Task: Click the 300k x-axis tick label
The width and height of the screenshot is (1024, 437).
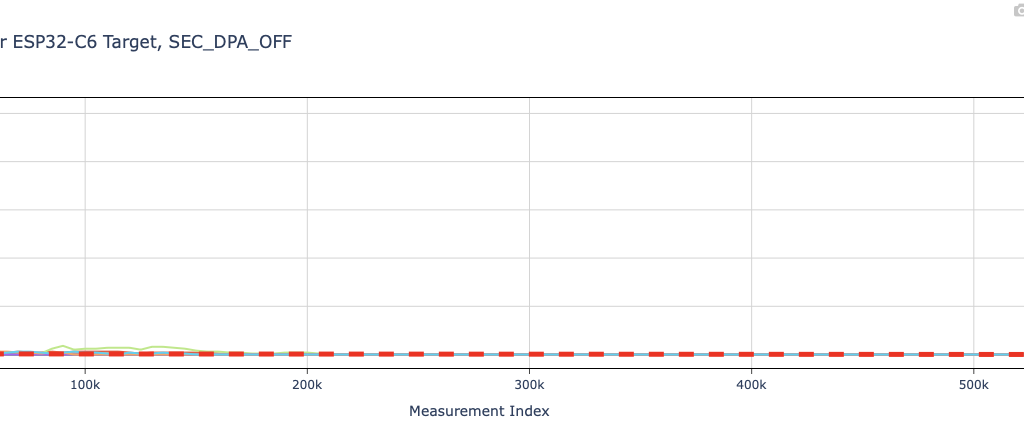Action: (x=529, y=385)
